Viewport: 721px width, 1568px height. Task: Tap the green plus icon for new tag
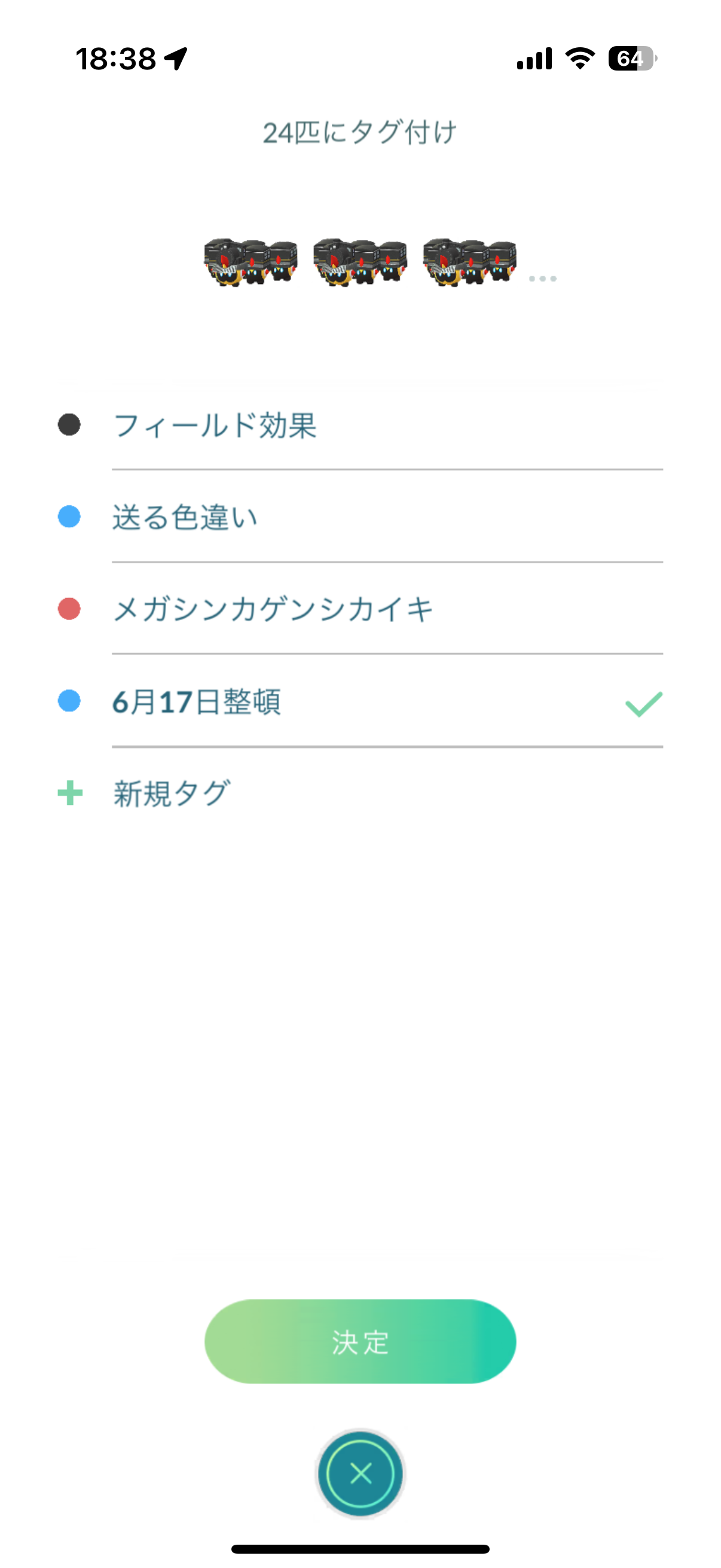(70, 793)
